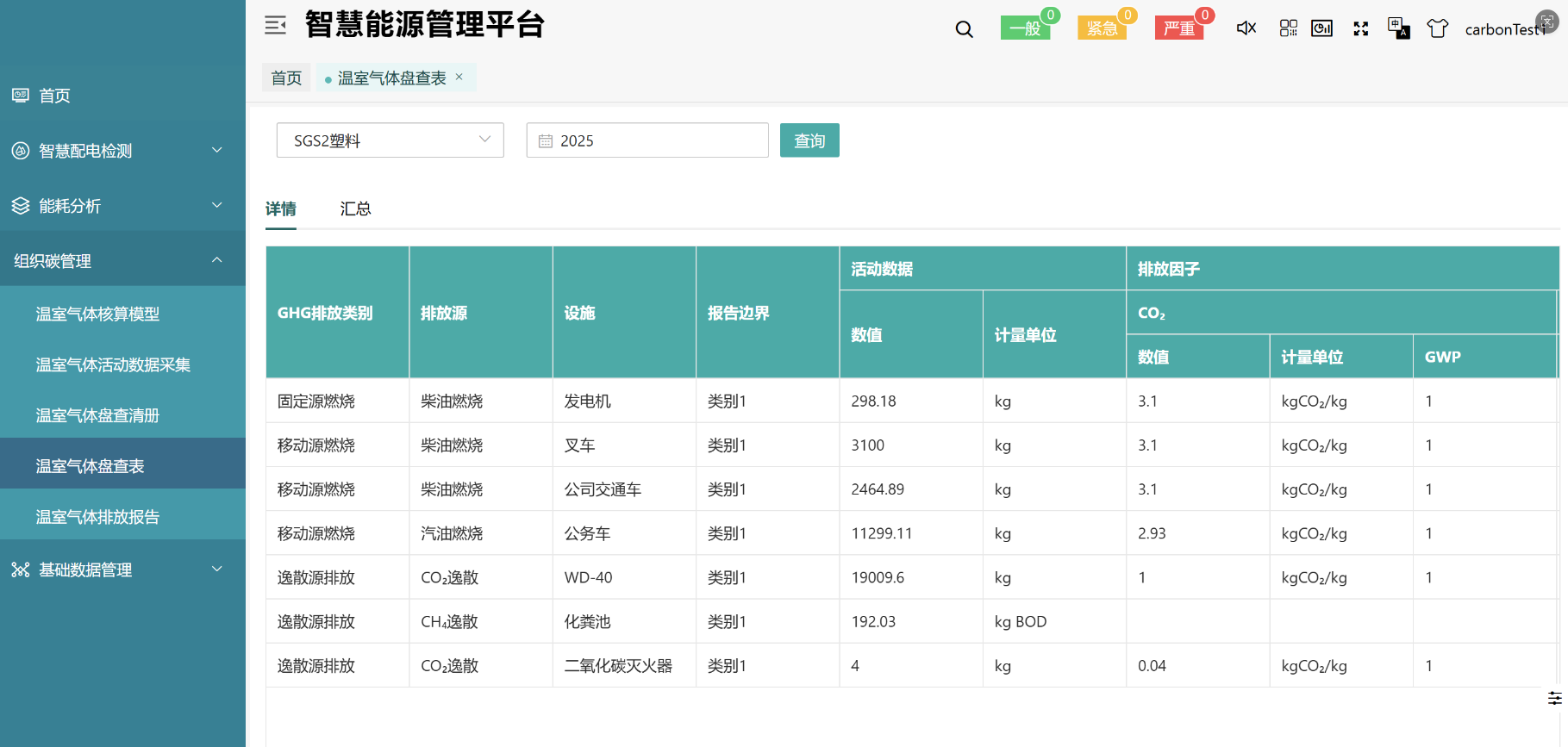Click the 2025 year picker field
1568x747 pixels.
coord(647,140)
